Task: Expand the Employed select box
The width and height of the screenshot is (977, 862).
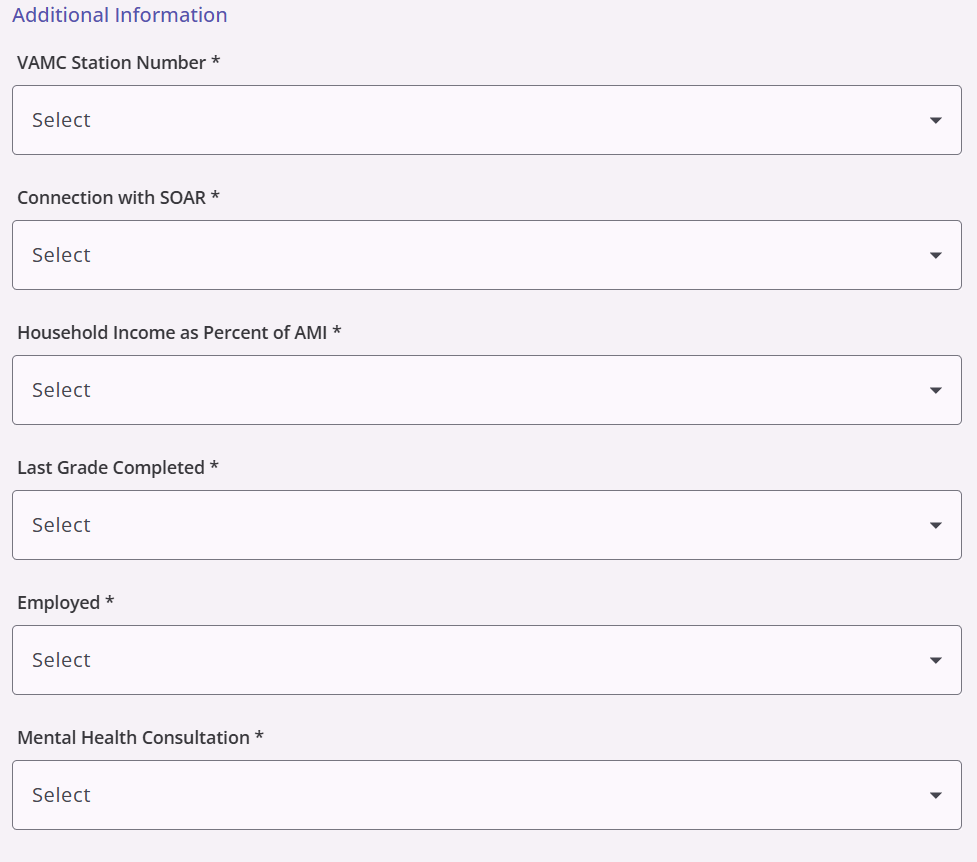Action: point(487,660)
